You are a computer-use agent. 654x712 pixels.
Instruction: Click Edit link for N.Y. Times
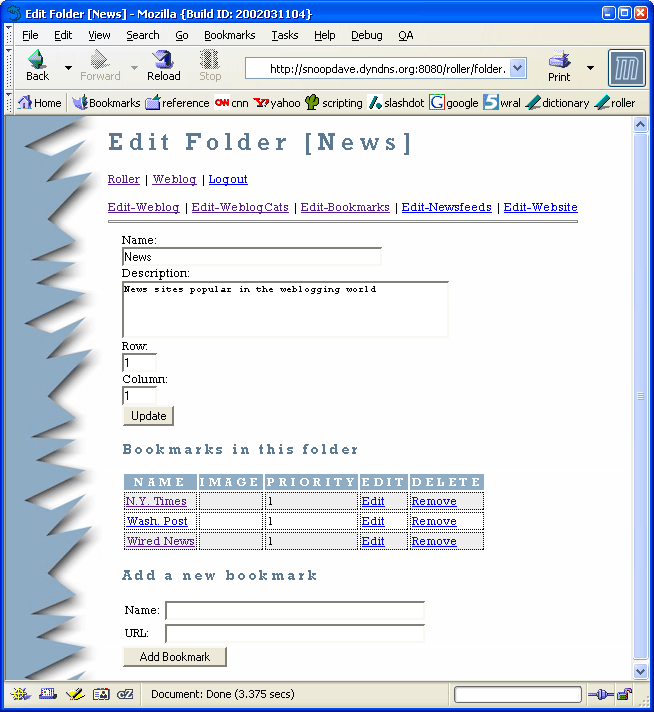tap(373, 501)
